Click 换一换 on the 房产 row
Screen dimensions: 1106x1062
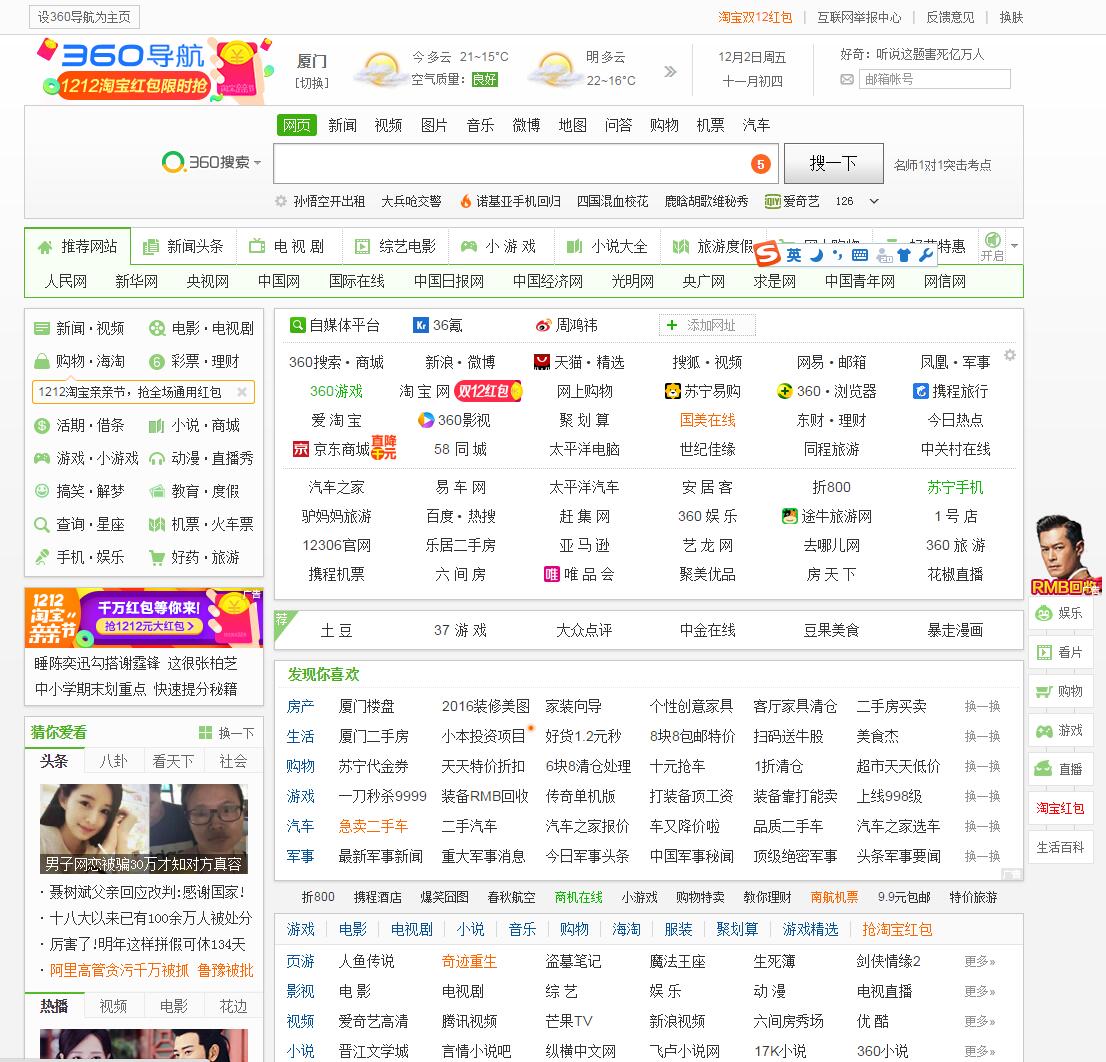983,706
